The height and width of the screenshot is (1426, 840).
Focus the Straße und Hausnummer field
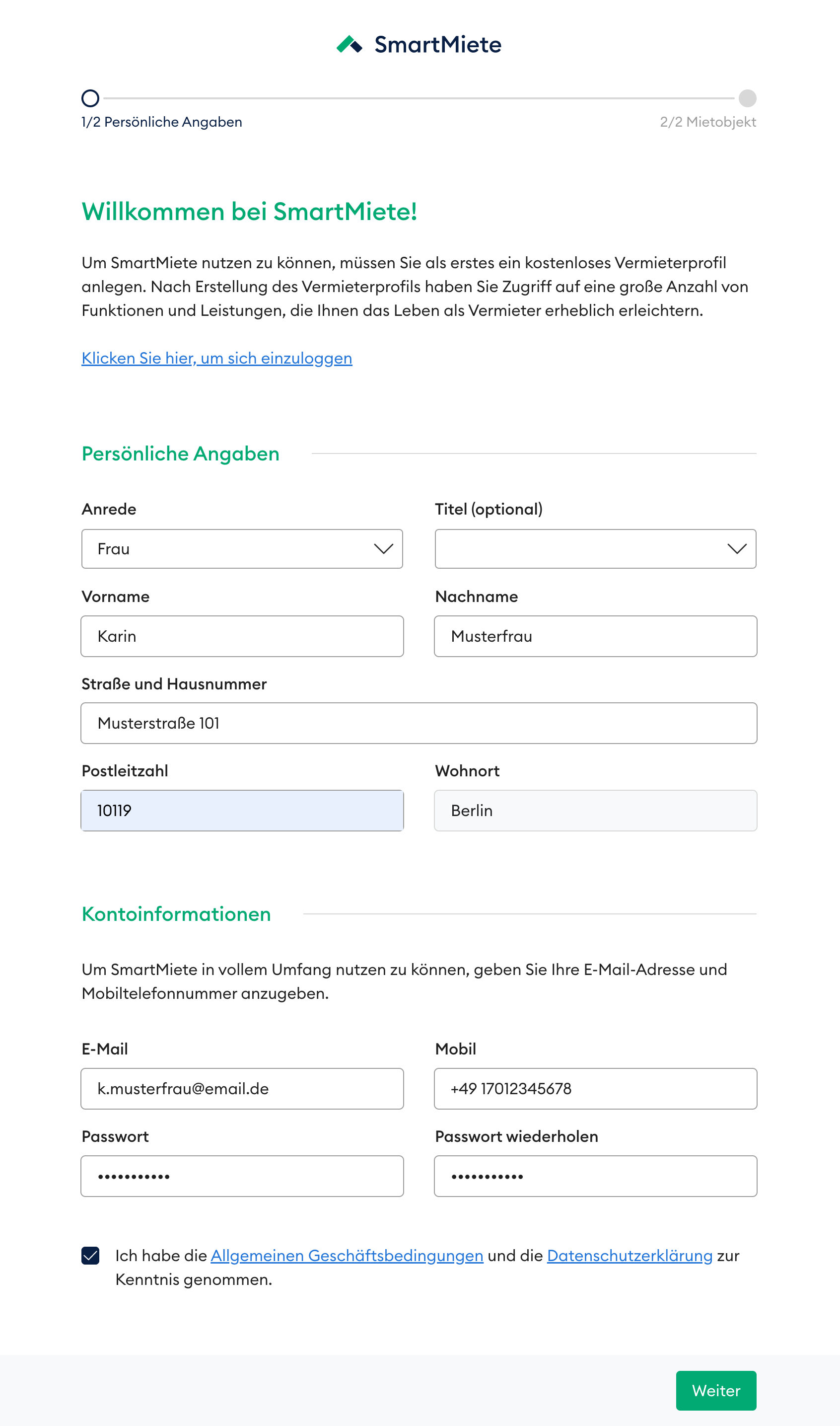click(x=419, y=723)
